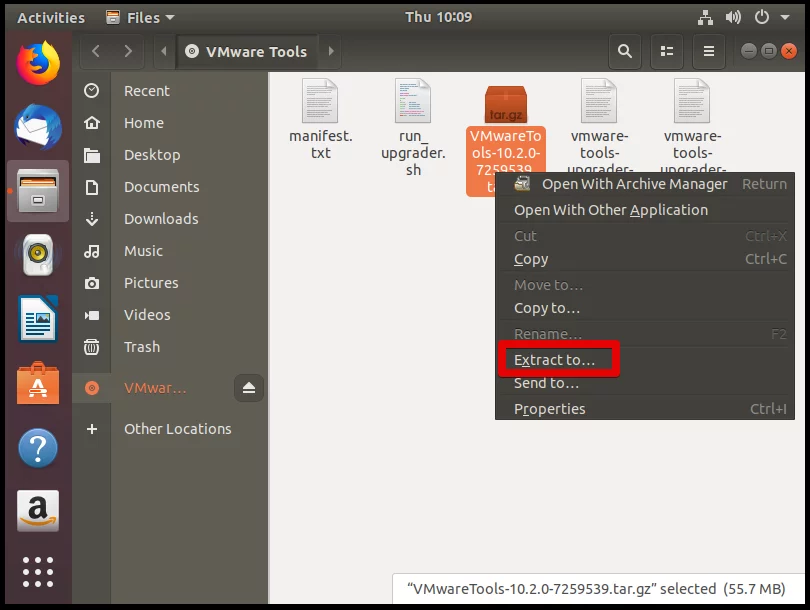Open LibreOffice Writer from the dock
The image size is (810, 610).
pos(38,319)
